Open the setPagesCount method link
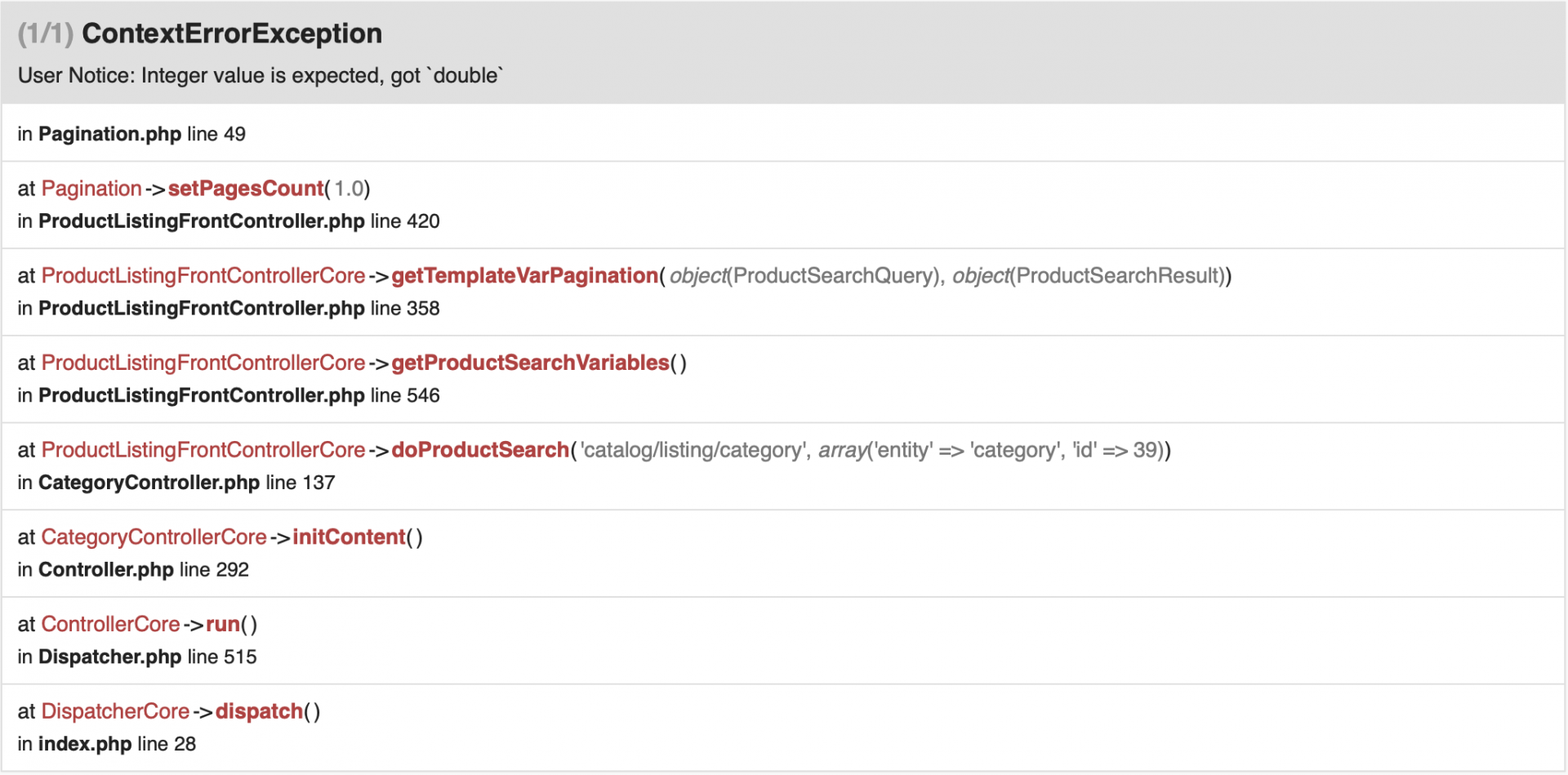The height and width of the screenshot is (775, 1568). [245, 189]
